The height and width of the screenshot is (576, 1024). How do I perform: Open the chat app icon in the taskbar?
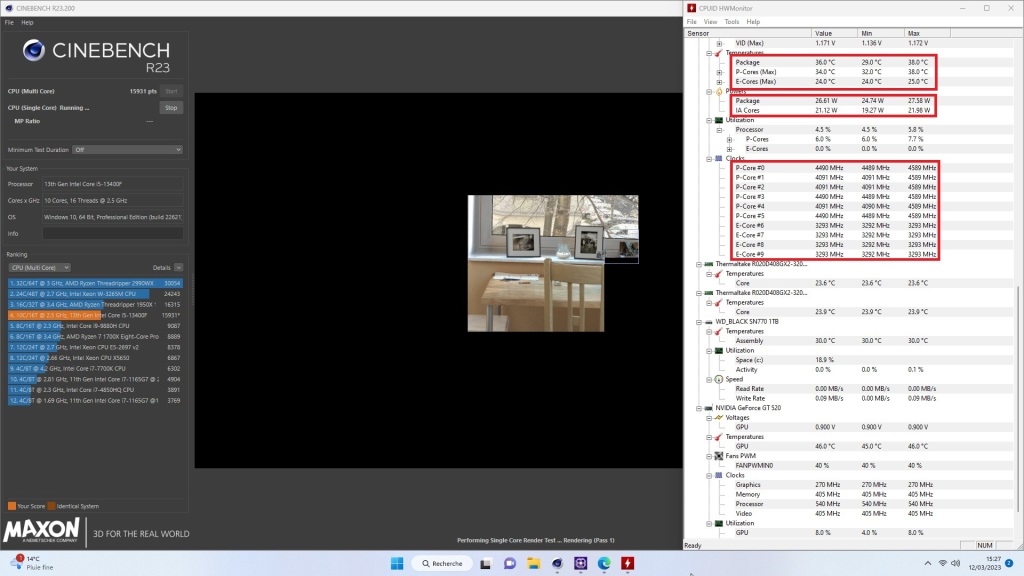coord(510,563)
